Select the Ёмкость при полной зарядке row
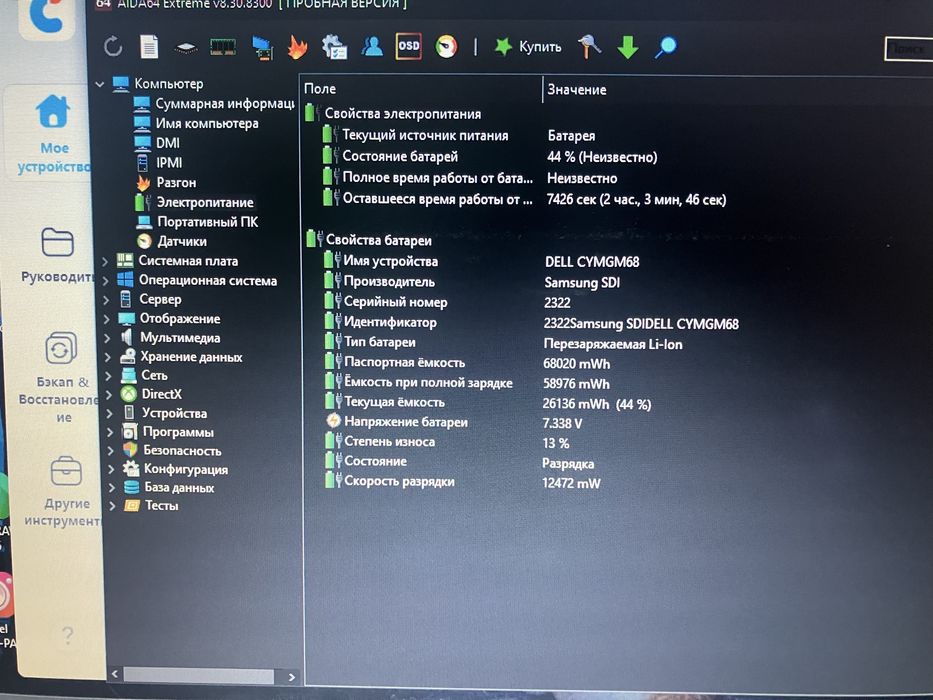The image size is (933, 700). click(467, 383)
